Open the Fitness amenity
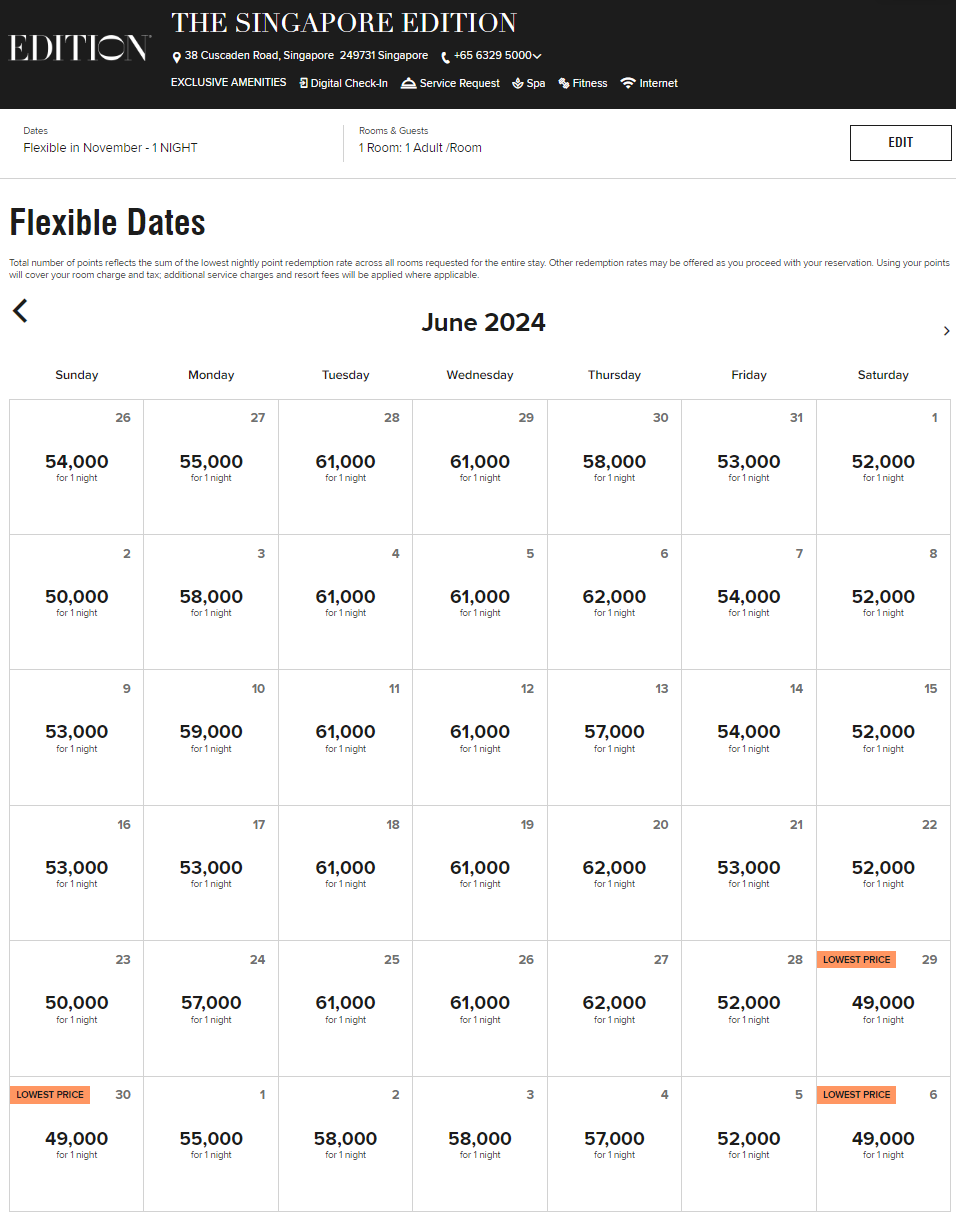This screenshot has width=956, height=1217. 583,83
